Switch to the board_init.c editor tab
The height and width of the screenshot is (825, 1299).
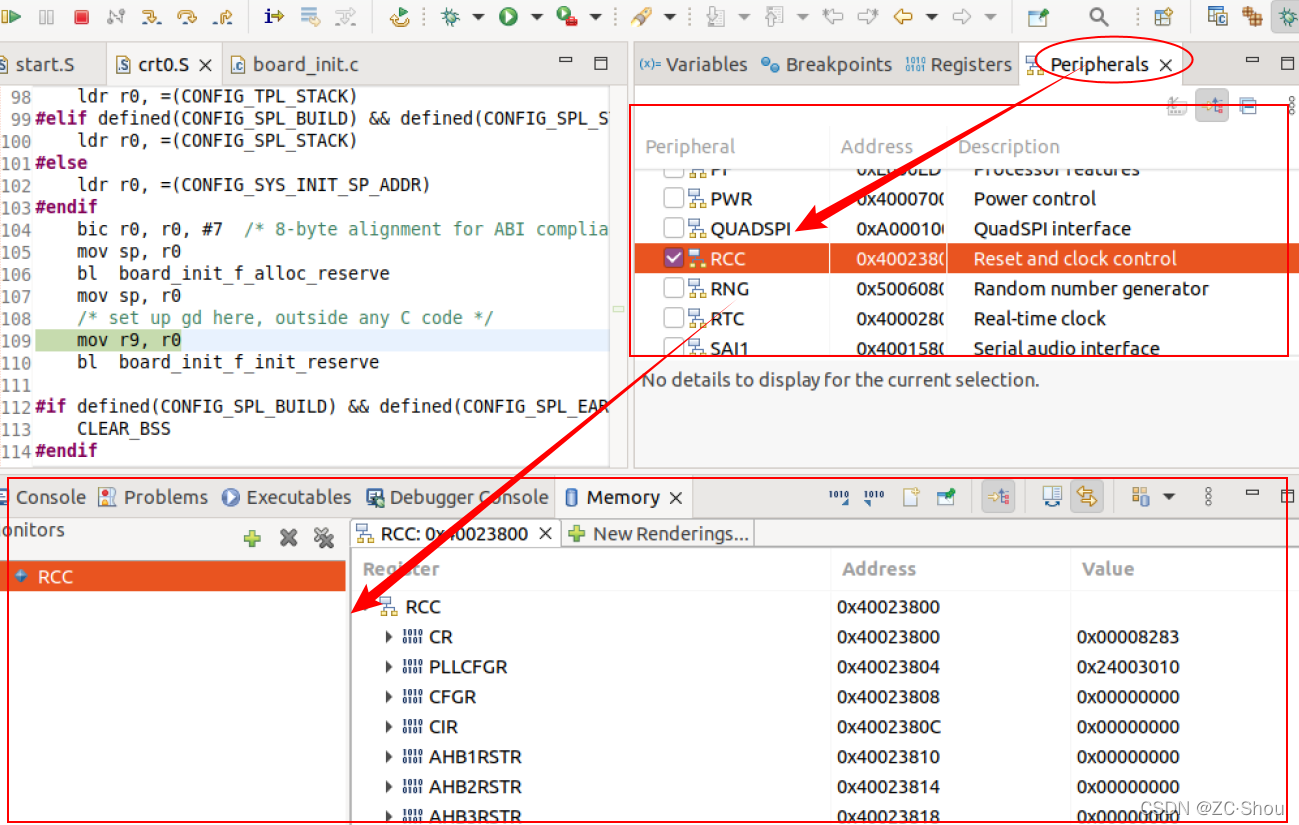tap(294, 65)
